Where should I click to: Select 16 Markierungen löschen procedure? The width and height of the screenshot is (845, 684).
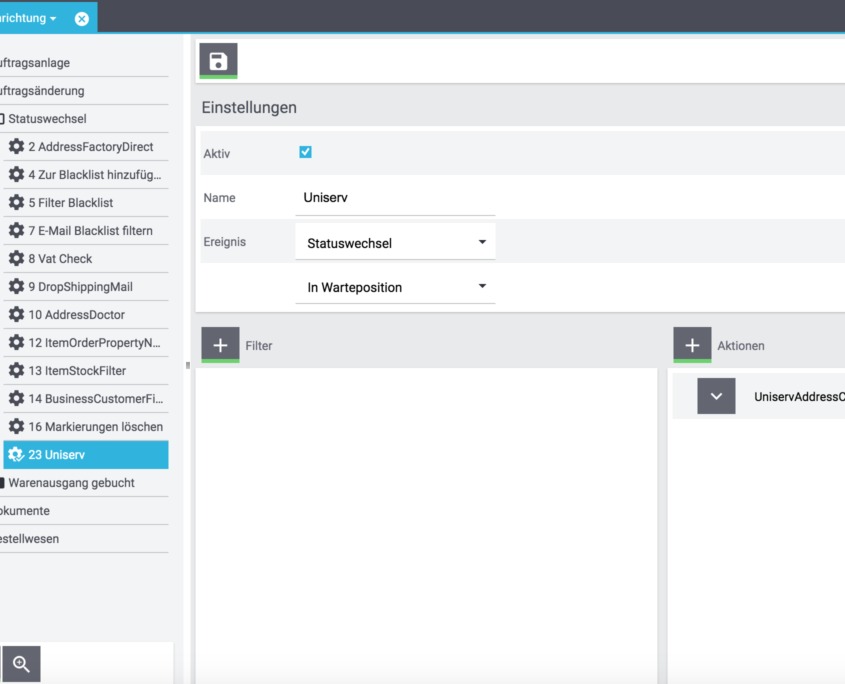[86, 427]
